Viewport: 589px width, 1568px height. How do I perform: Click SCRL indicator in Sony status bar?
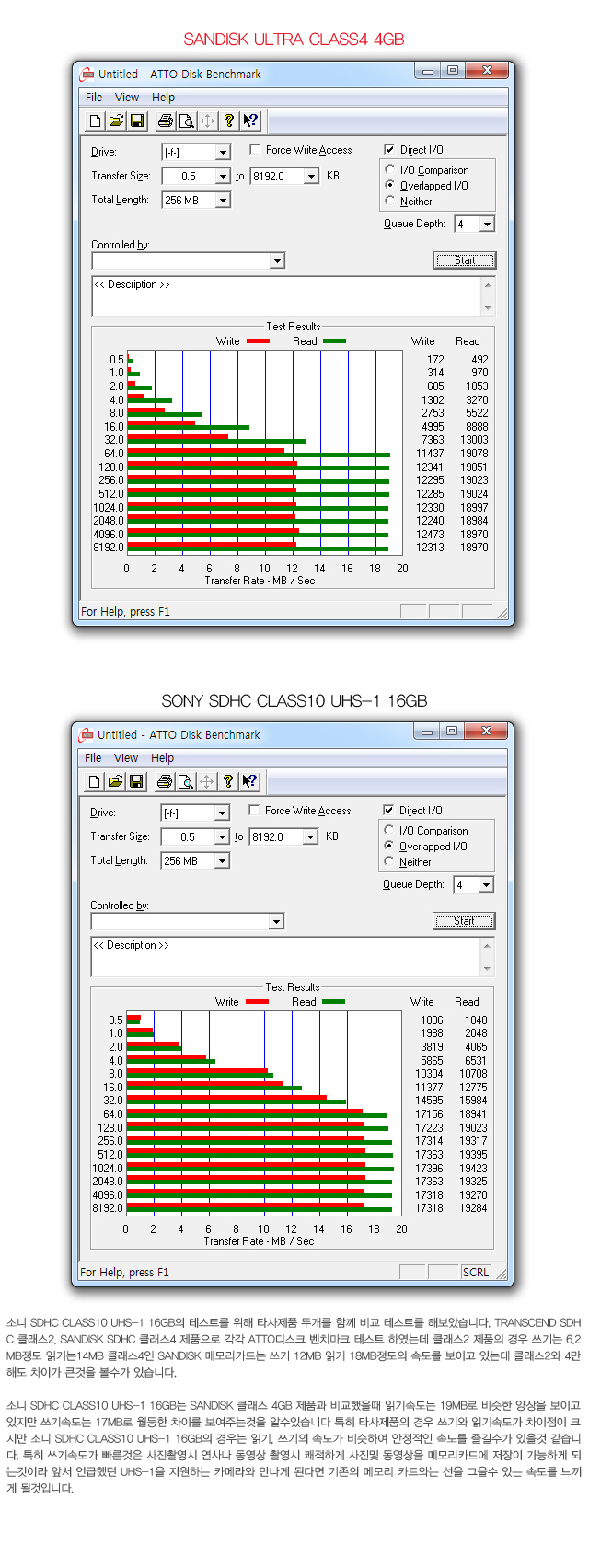pyautogui.click(x=476, y=1272)
